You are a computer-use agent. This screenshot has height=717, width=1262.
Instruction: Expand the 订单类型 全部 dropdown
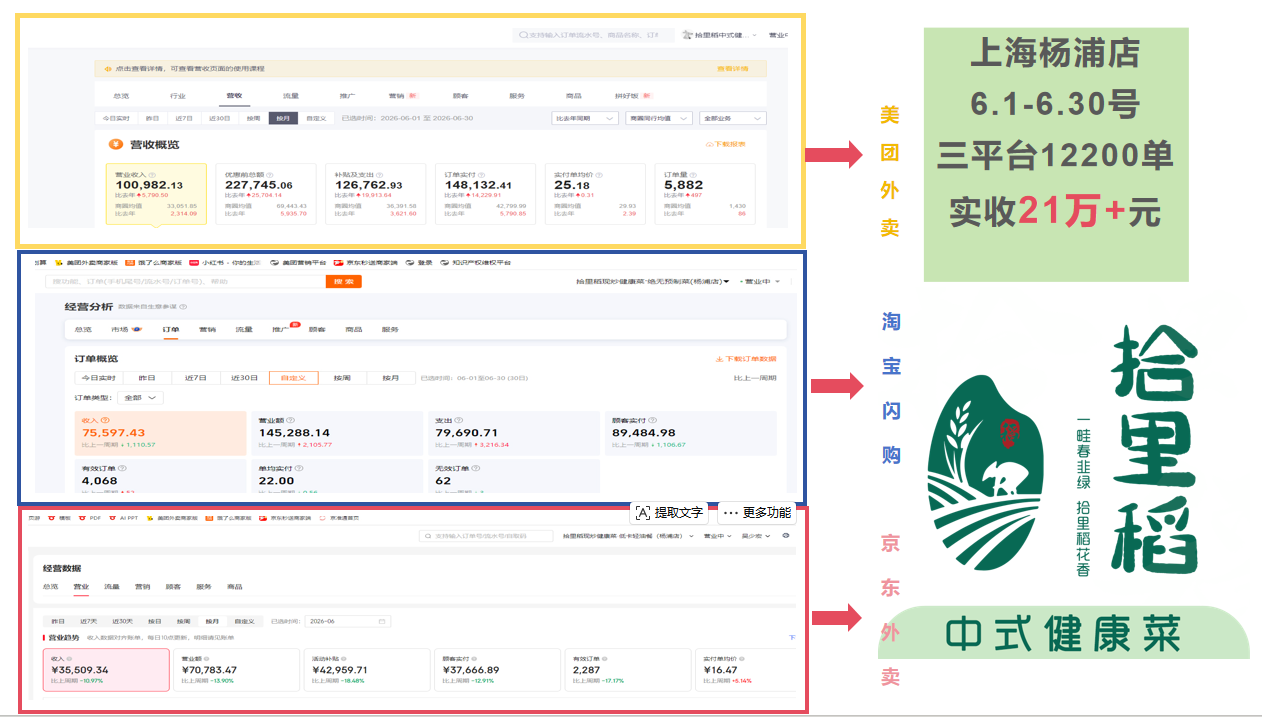141,397
